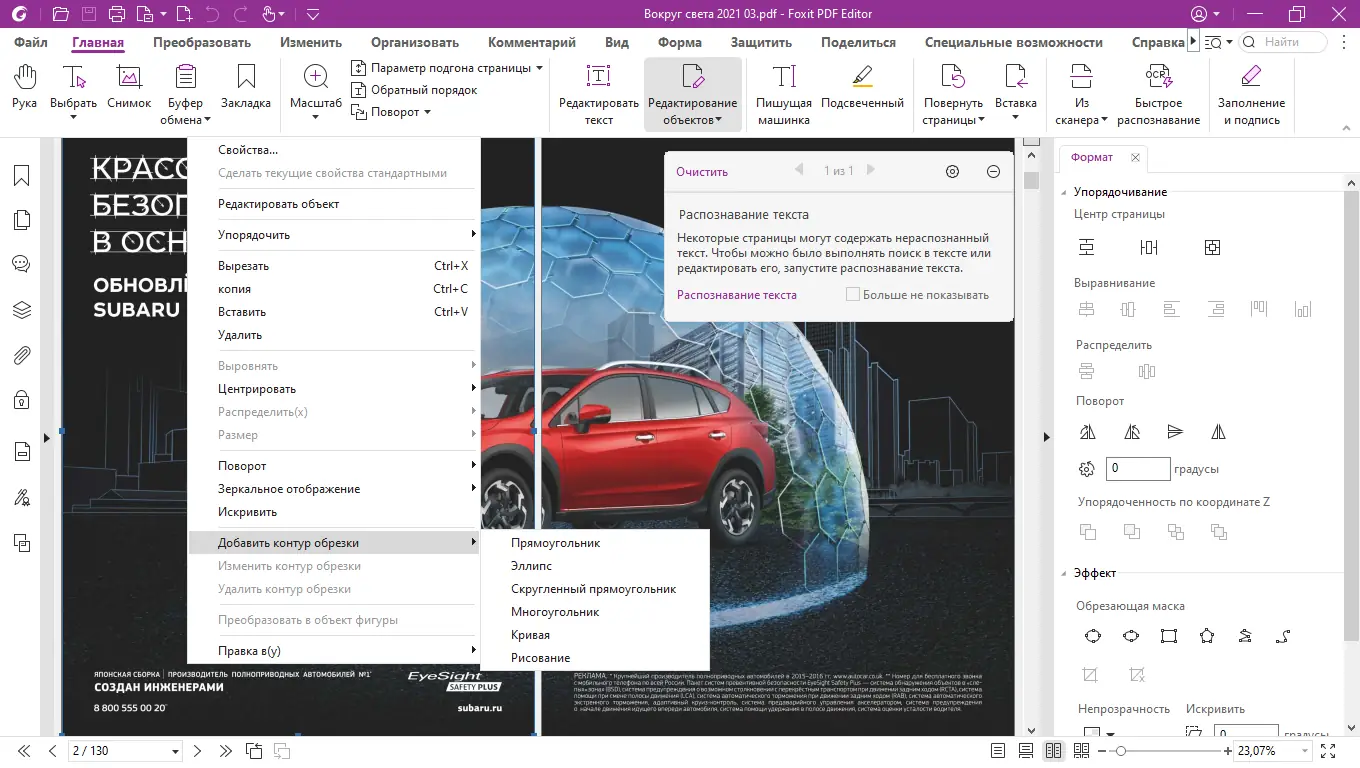Switch to the Защитить ribbon tab

tap(761, 42)
